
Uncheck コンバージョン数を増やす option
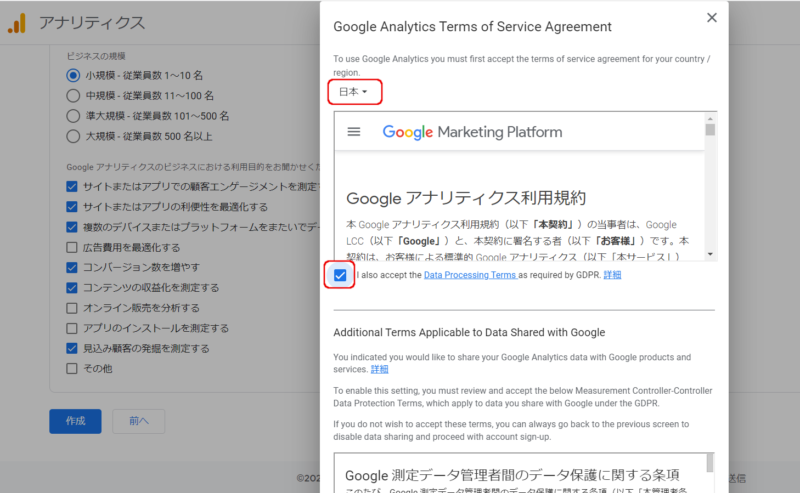[72, 267]
